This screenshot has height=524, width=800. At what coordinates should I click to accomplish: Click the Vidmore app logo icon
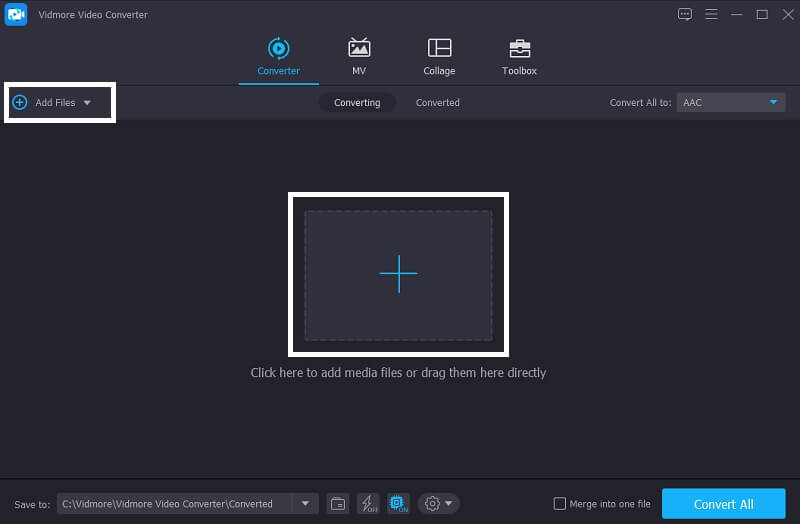[x=16, y=14]
